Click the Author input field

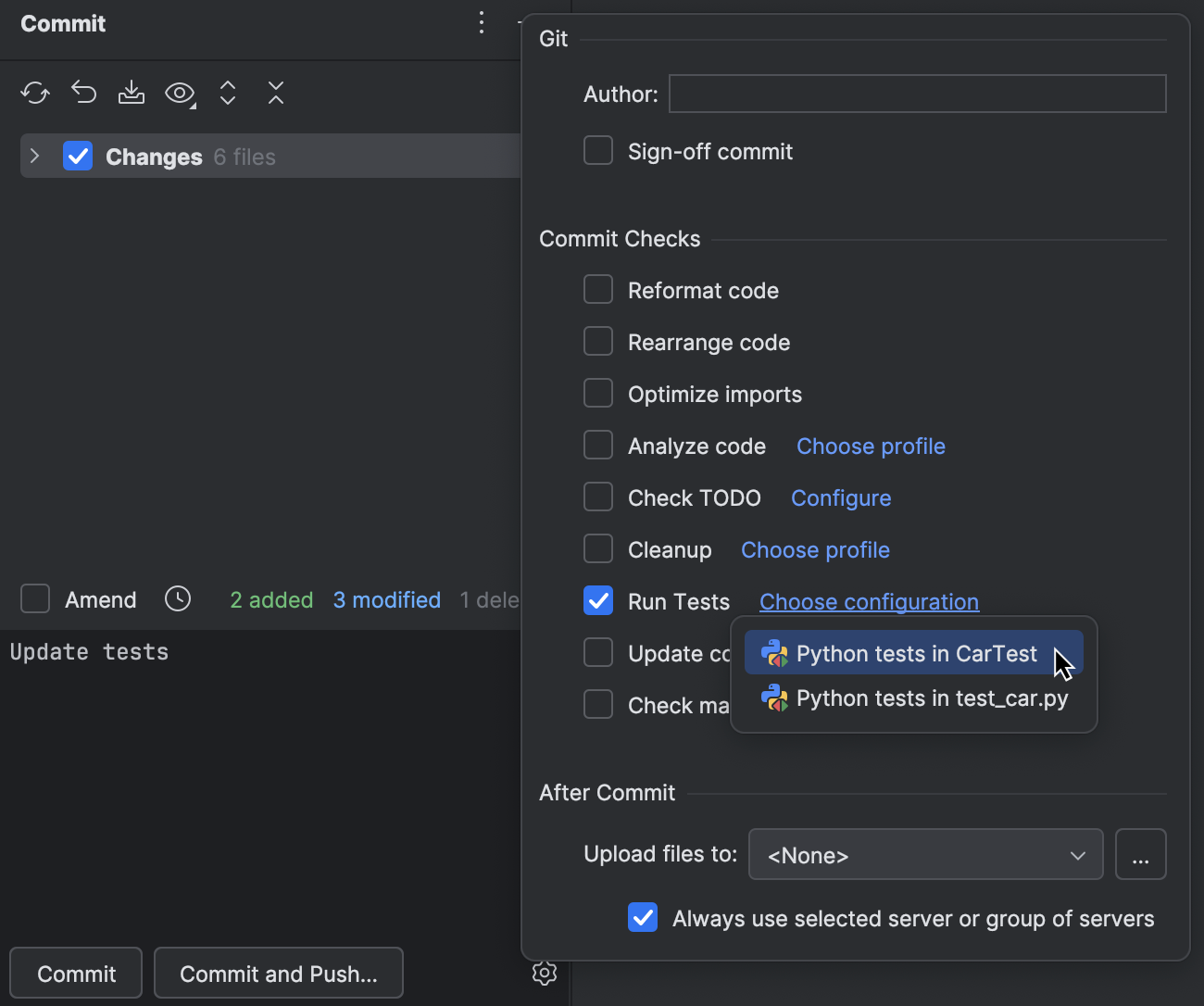click(x=916, y=94)
